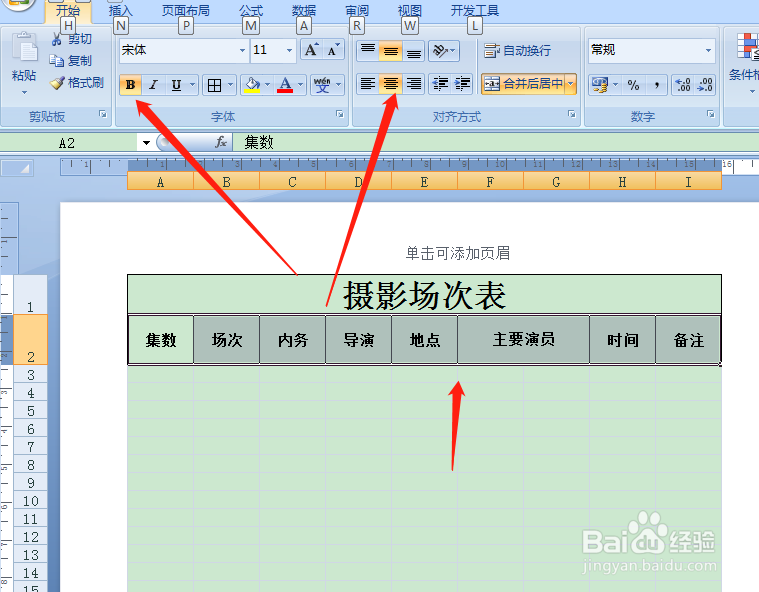Apply fill color with paint bucket icon
759x592 pixels.
[x=252, y=85]
